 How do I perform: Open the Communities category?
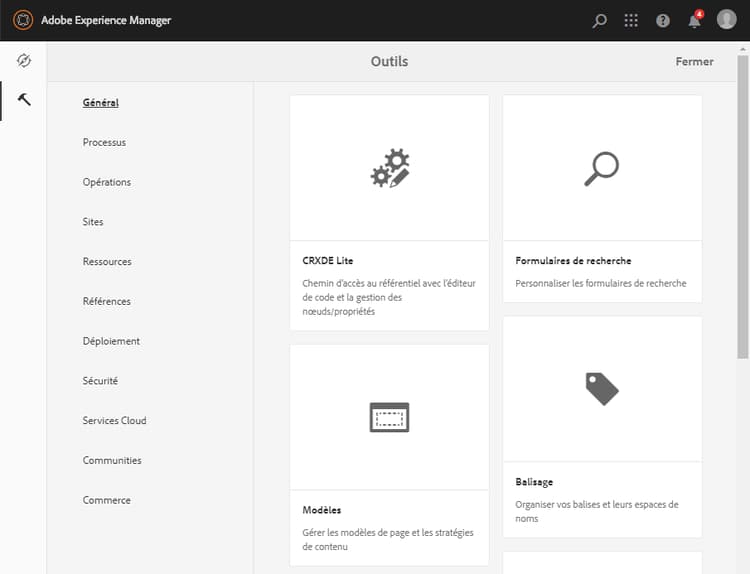pos(112,460)
